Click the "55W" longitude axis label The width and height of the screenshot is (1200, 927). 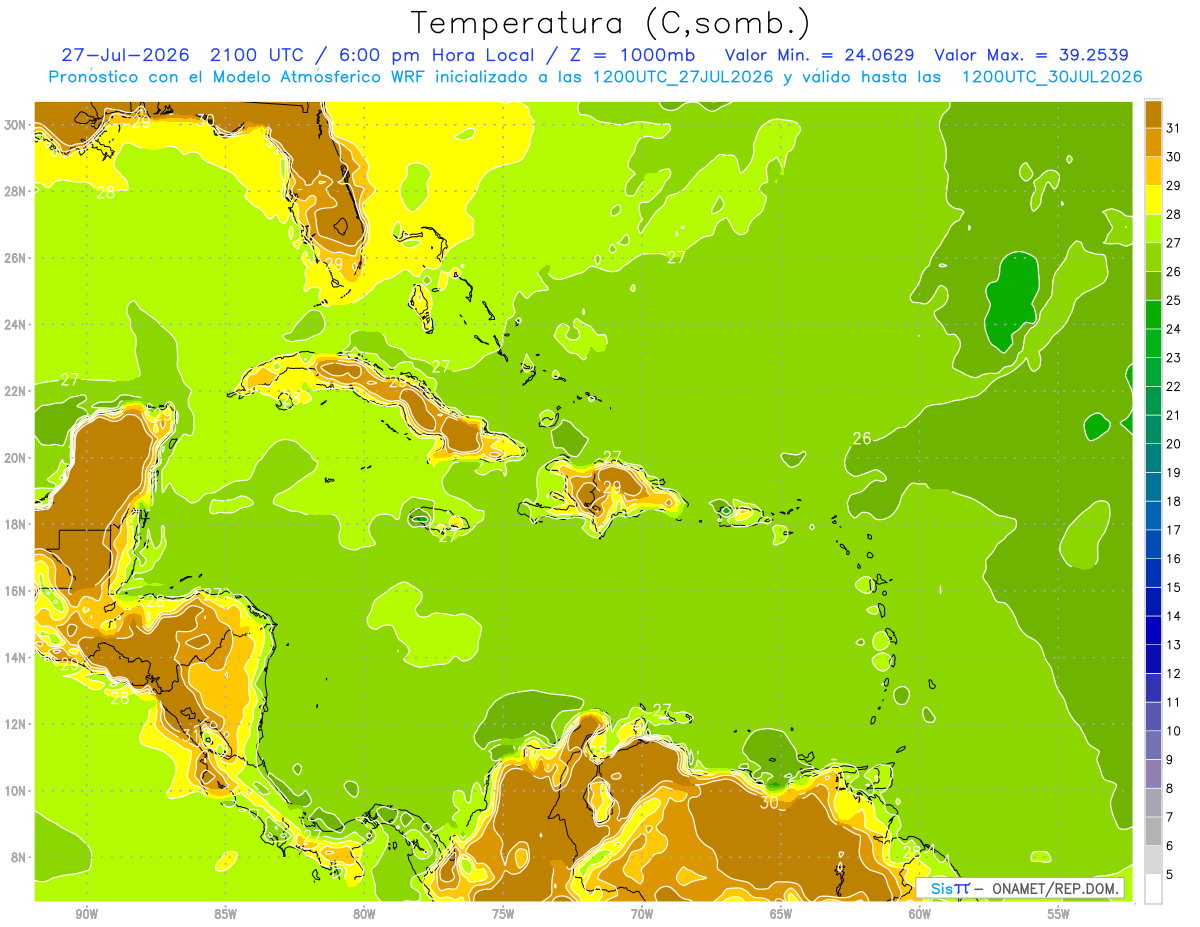point(1059,914)
